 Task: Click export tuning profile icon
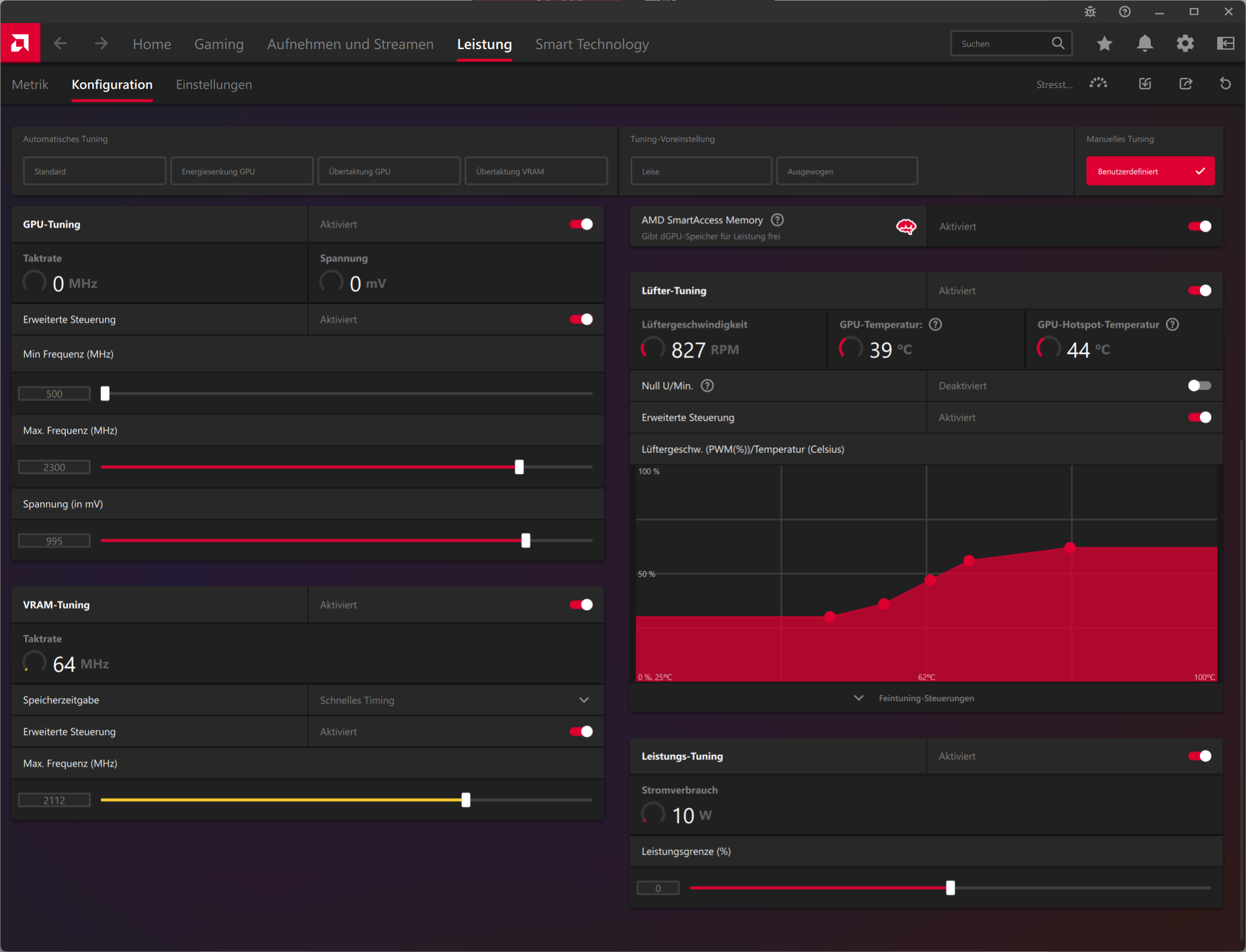tap(1185, 84)
